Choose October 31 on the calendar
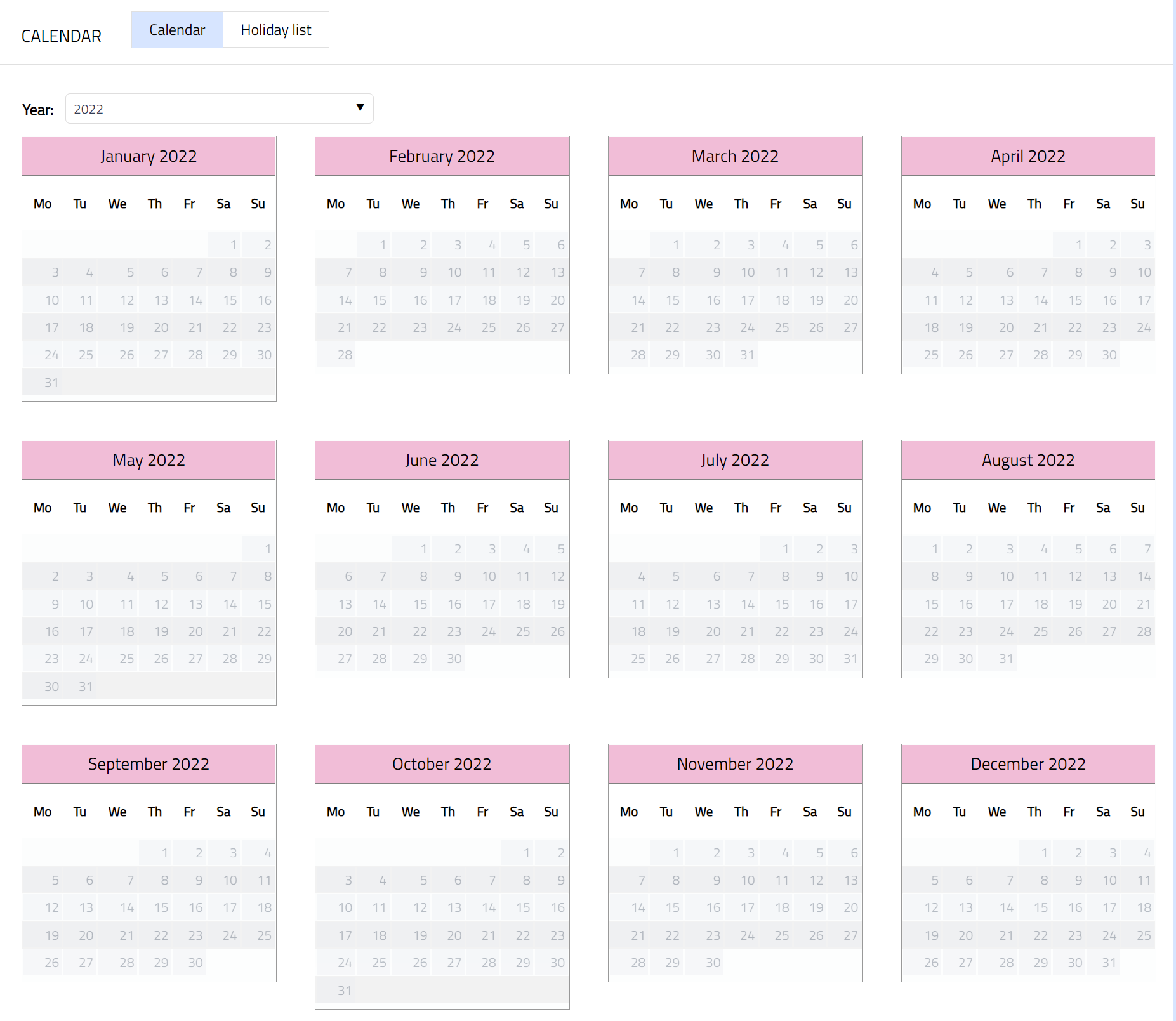Viewport: 1176px width, 1021px height. pos(344,991)
